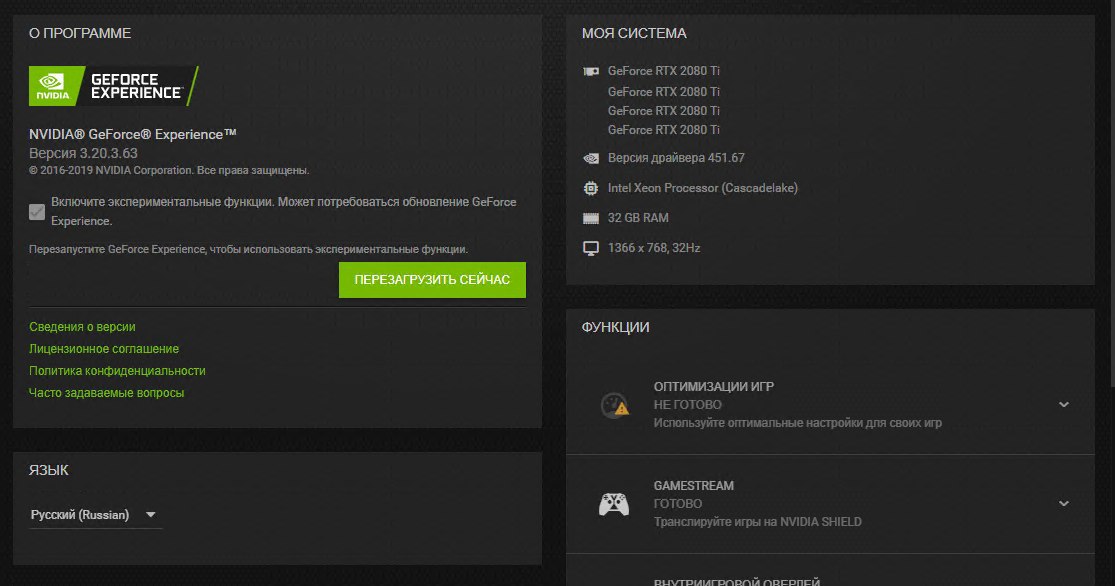Screen dimensions: 1115x586
Task: Click the NVIDIA® GeForce® Experience™ title text
Action: (x=132, y=134)
